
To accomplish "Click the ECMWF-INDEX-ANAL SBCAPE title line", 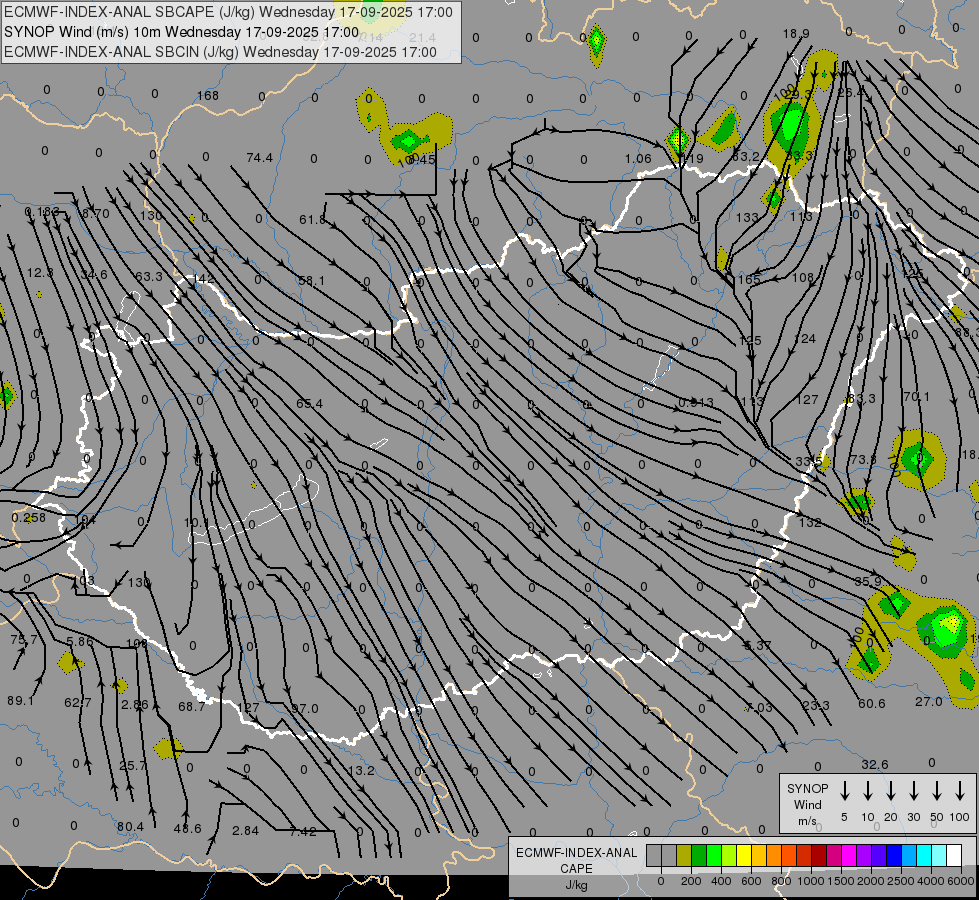I will click(228, 12).
